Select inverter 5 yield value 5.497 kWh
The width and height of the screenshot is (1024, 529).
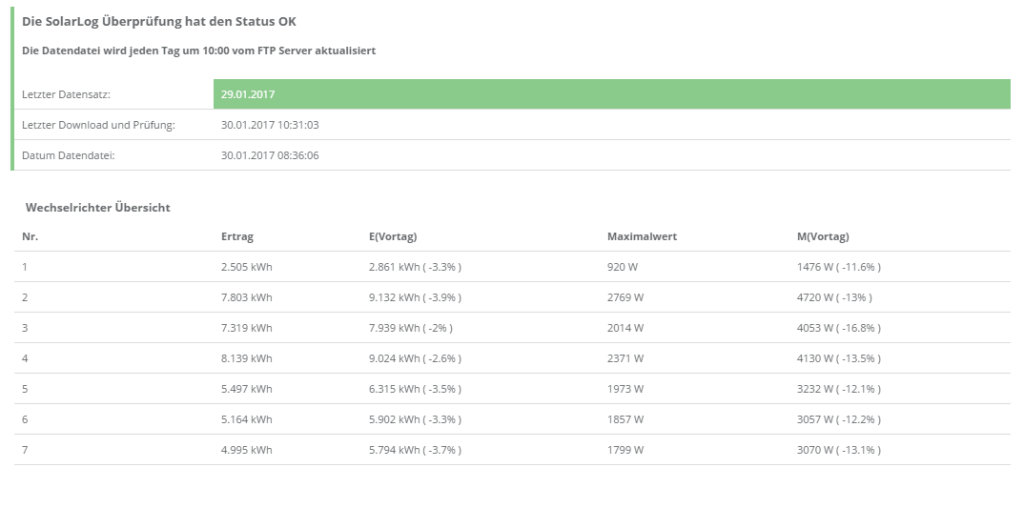(246, 389)
